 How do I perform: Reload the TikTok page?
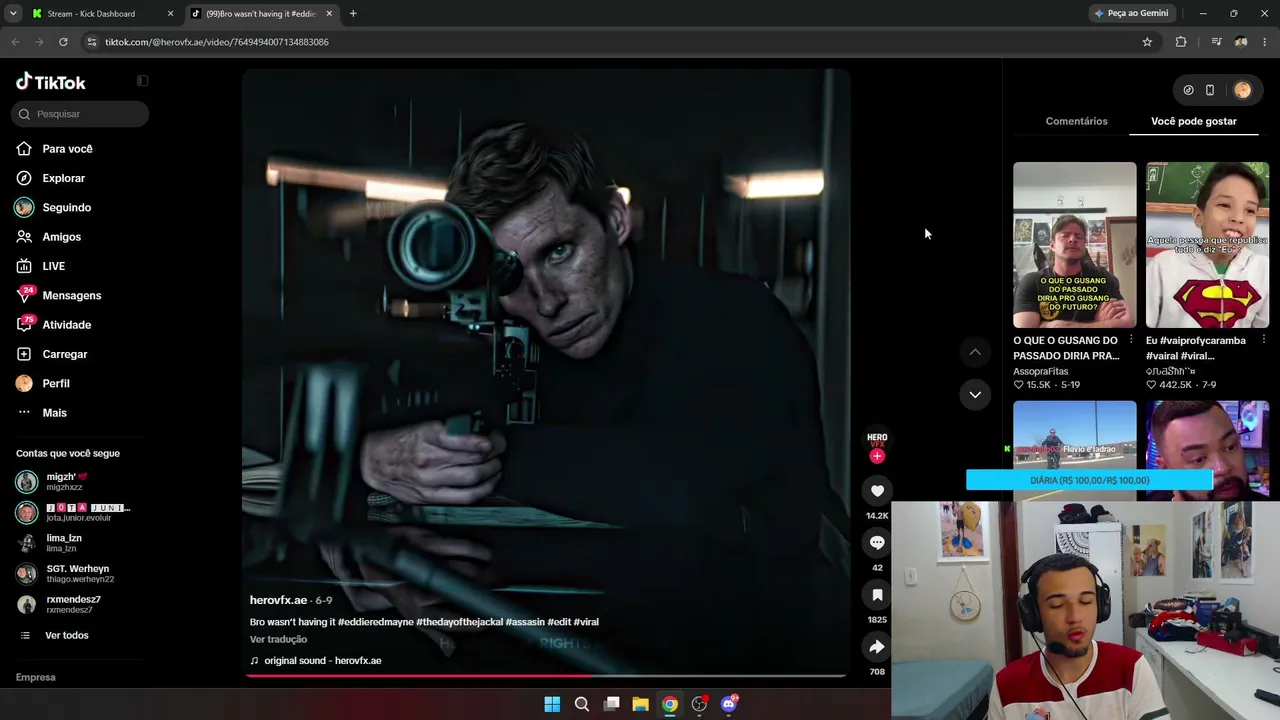pos(63,42)
